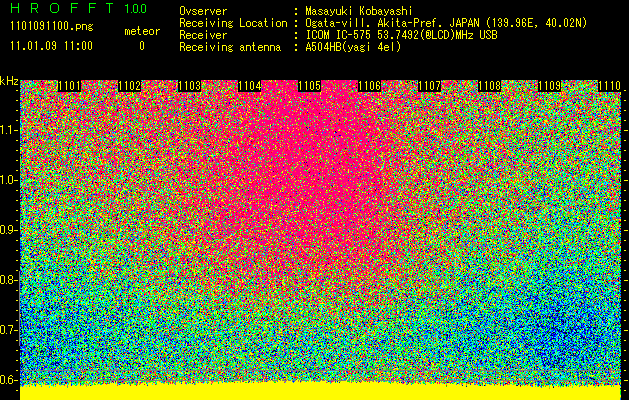Click the 1106 time marker label
The width and height of the screenshot is (629, 400).
point(369,86)
